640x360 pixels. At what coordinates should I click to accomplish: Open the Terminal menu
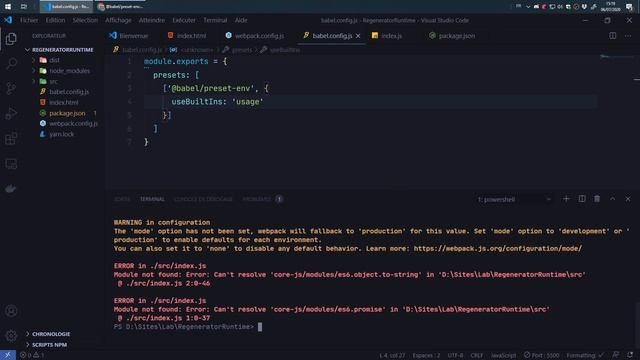(215, 20)
